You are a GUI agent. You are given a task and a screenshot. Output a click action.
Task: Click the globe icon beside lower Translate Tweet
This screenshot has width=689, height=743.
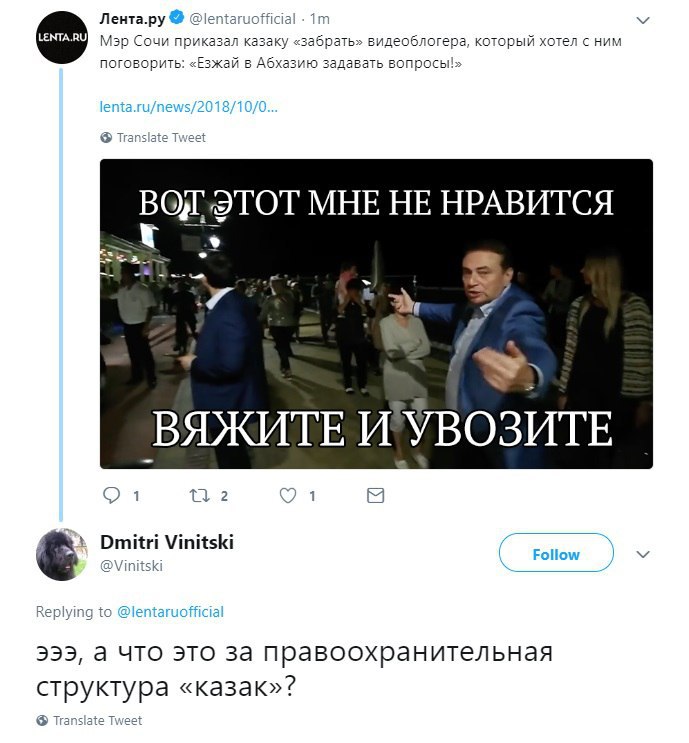point(42,721)
